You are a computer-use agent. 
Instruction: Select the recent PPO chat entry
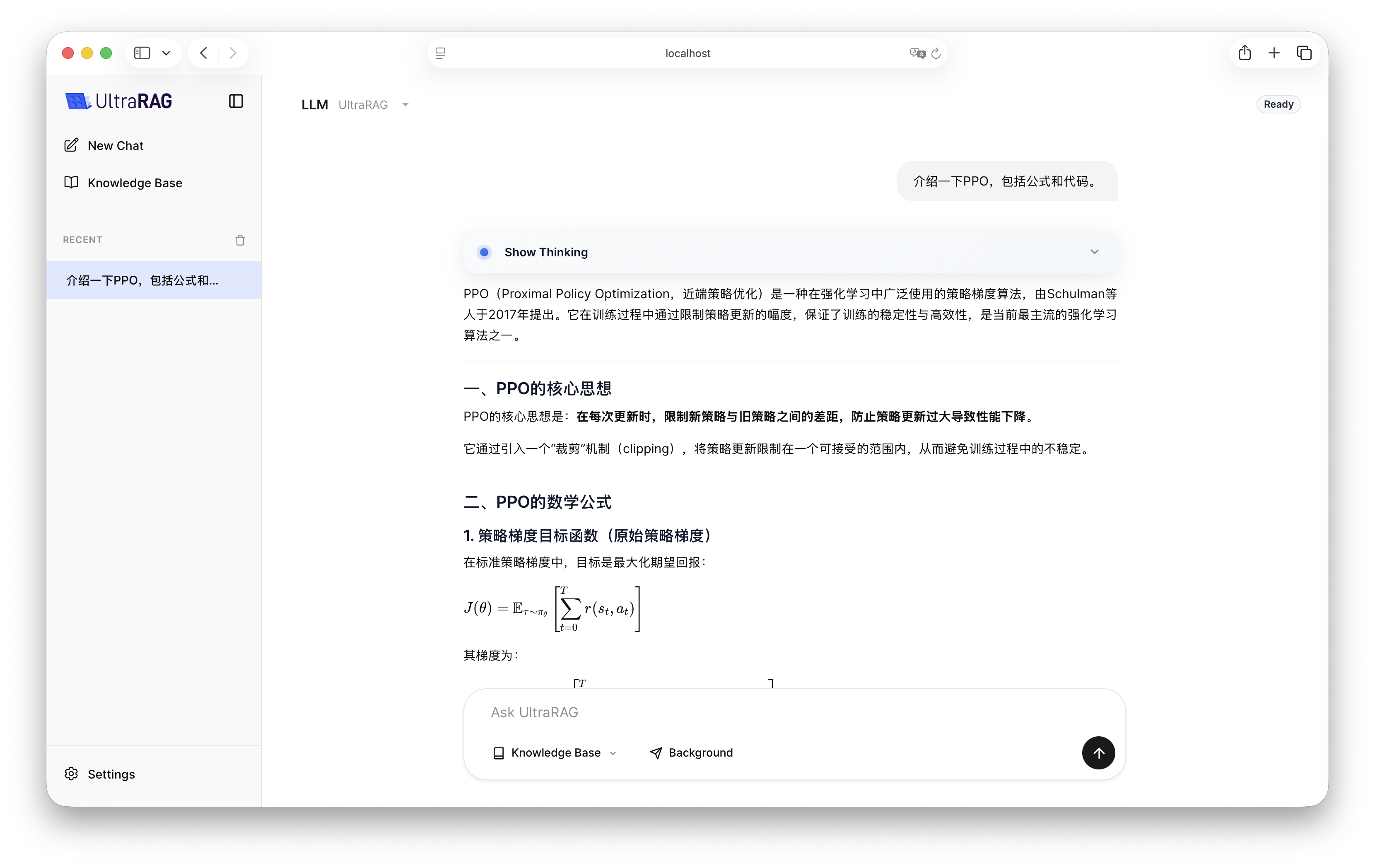[x=143, y=280]
